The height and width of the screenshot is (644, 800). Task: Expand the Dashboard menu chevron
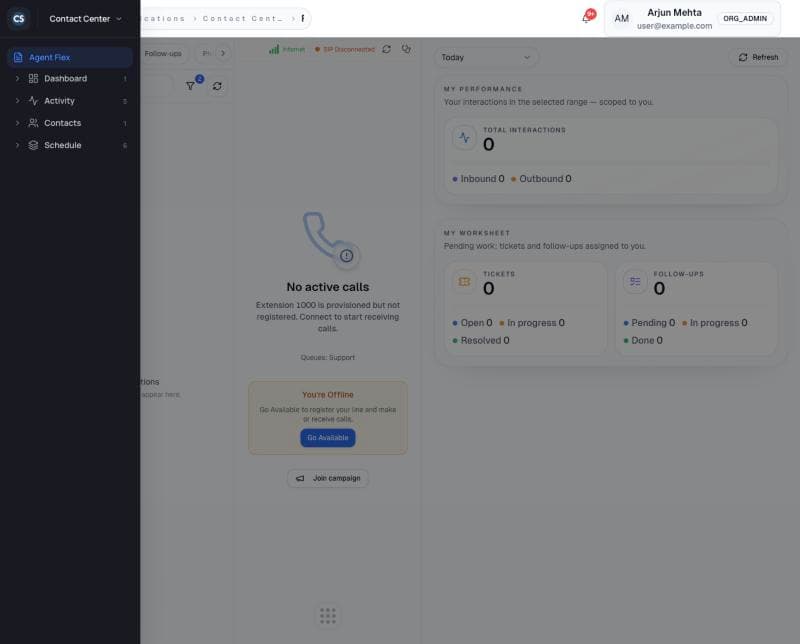(17, 79)
